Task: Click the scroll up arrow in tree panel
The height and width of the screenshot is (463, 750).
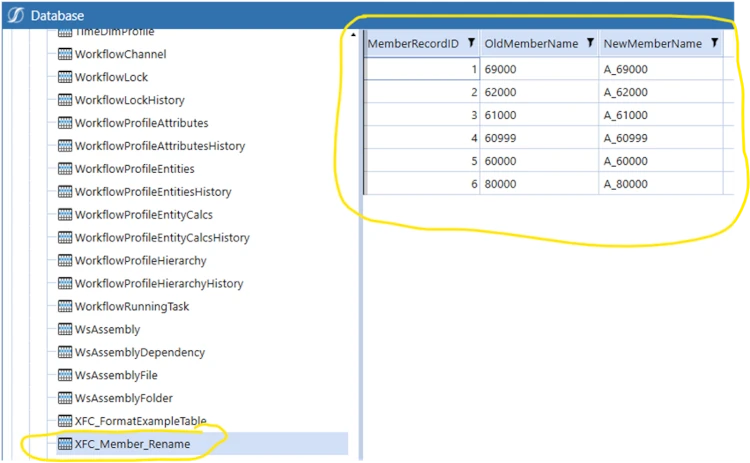Action: [354, 37]
